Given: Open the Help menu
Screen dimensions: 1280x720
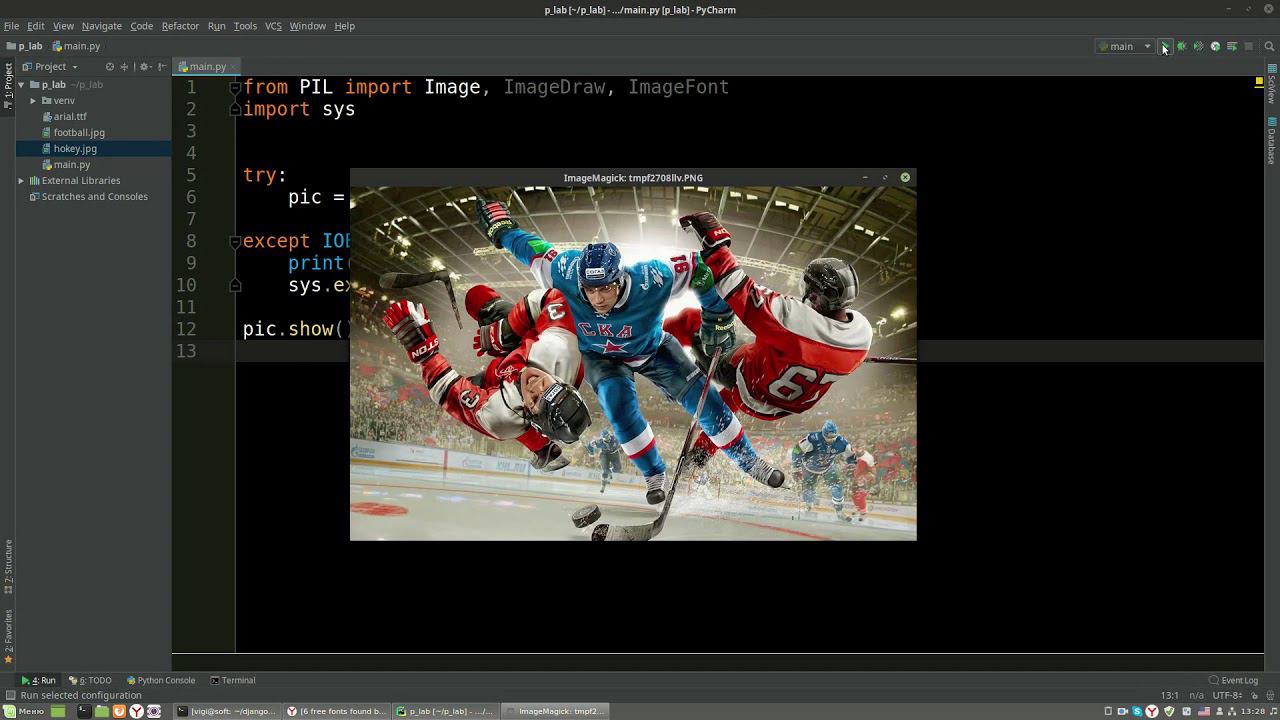Looking at the screenshot, I should coord(344,26).
